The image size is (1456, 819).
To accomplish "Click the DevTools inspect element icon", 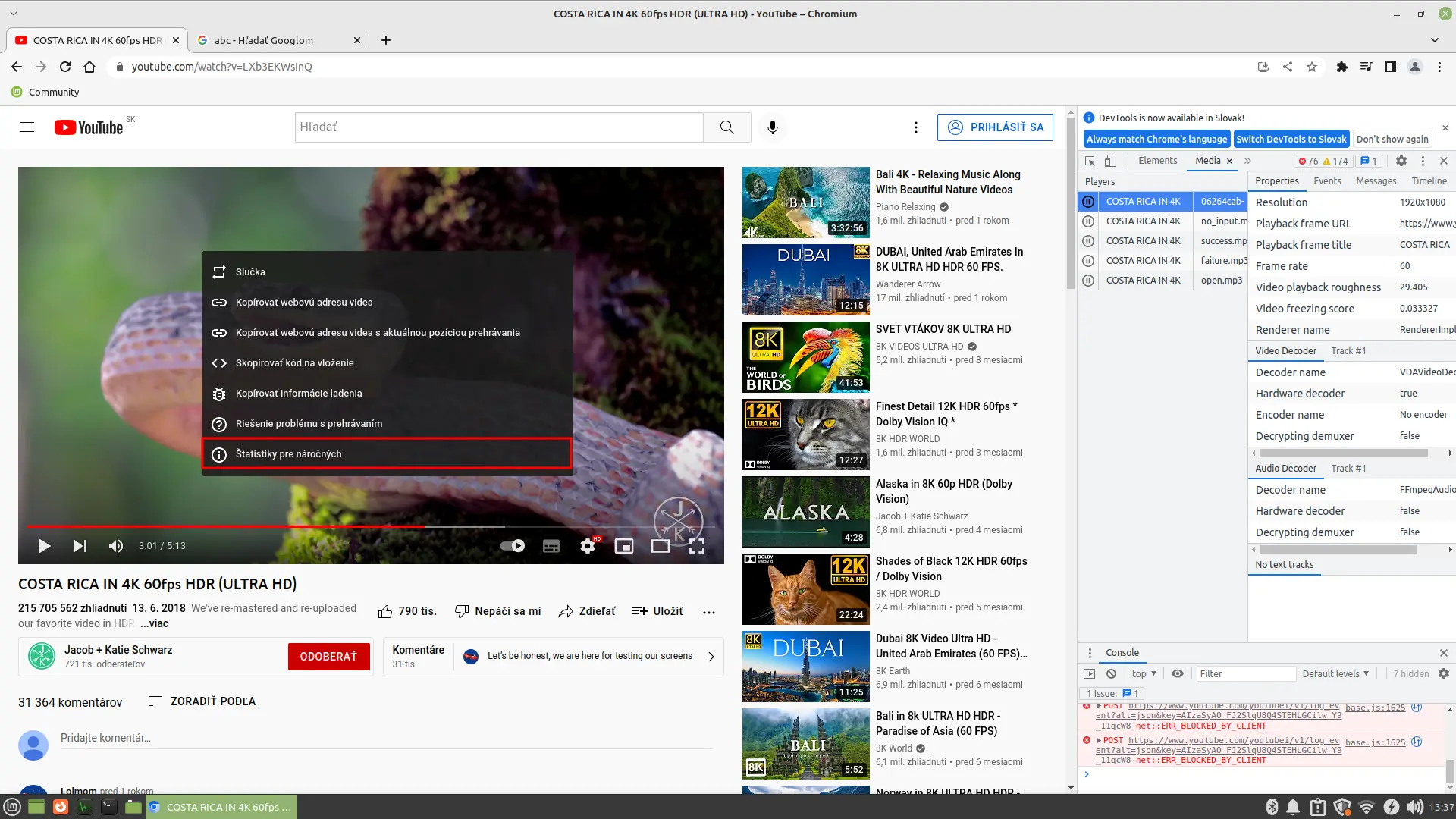I will (1090, 161).
